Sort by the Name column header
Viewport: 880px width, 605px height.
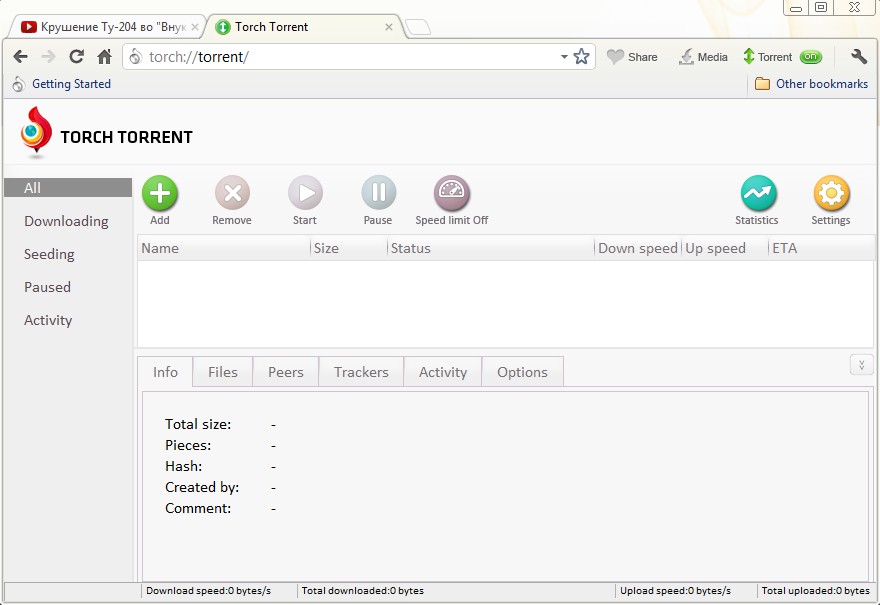pyautogui.click(x=224, y=248)
